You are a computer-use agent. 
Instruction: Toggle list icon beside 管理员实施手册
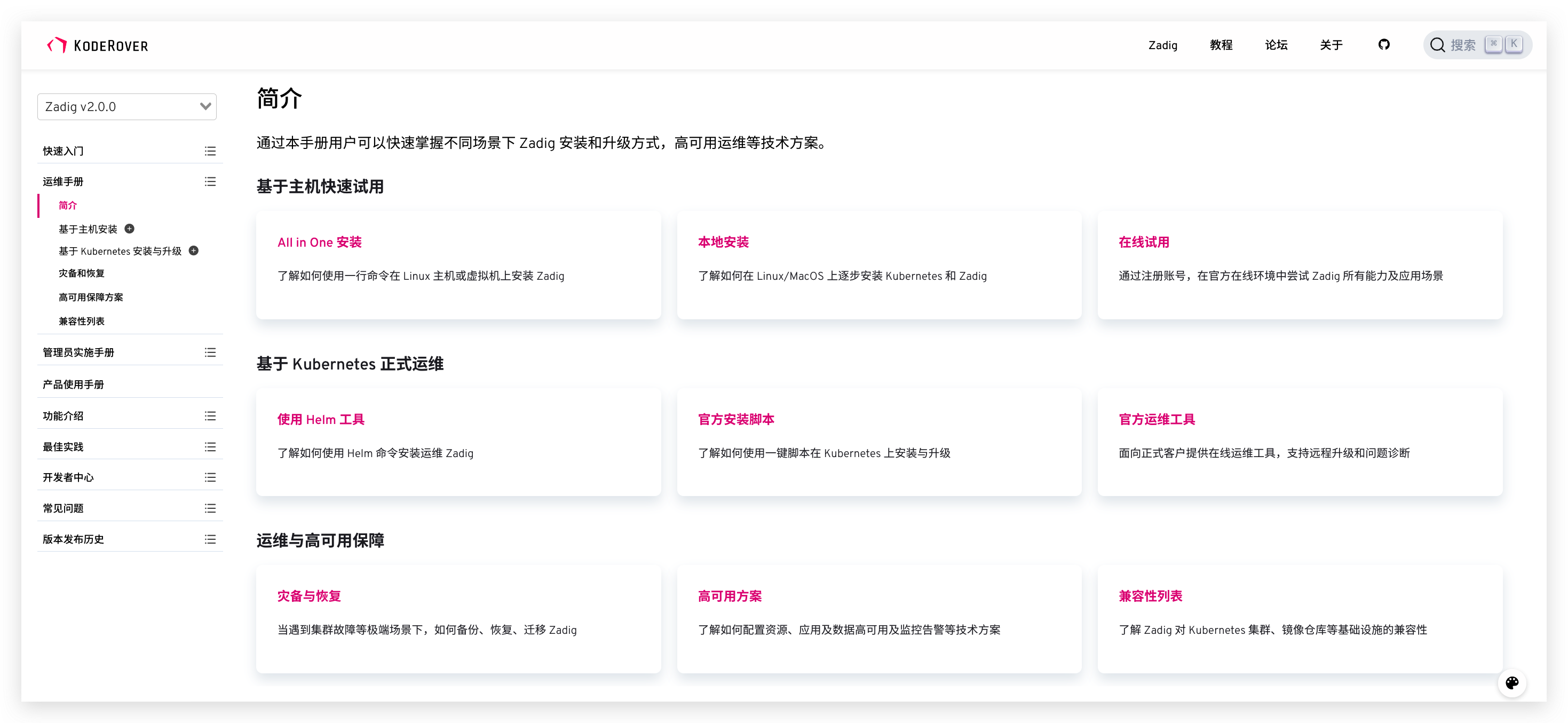[x=210, y=352]
